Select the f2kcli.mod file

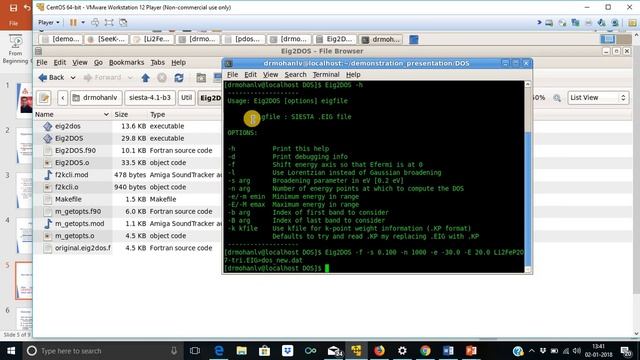point(71,175)
